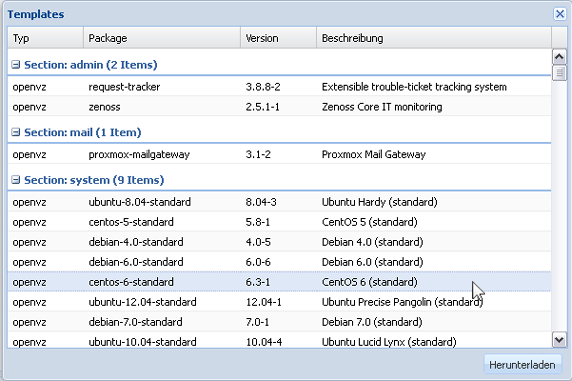This screenshot has width=572, height=381.
Task: Click openvz type in proxmox-mailgateway row
Action: pyautogui.click(x=30, y=155)
